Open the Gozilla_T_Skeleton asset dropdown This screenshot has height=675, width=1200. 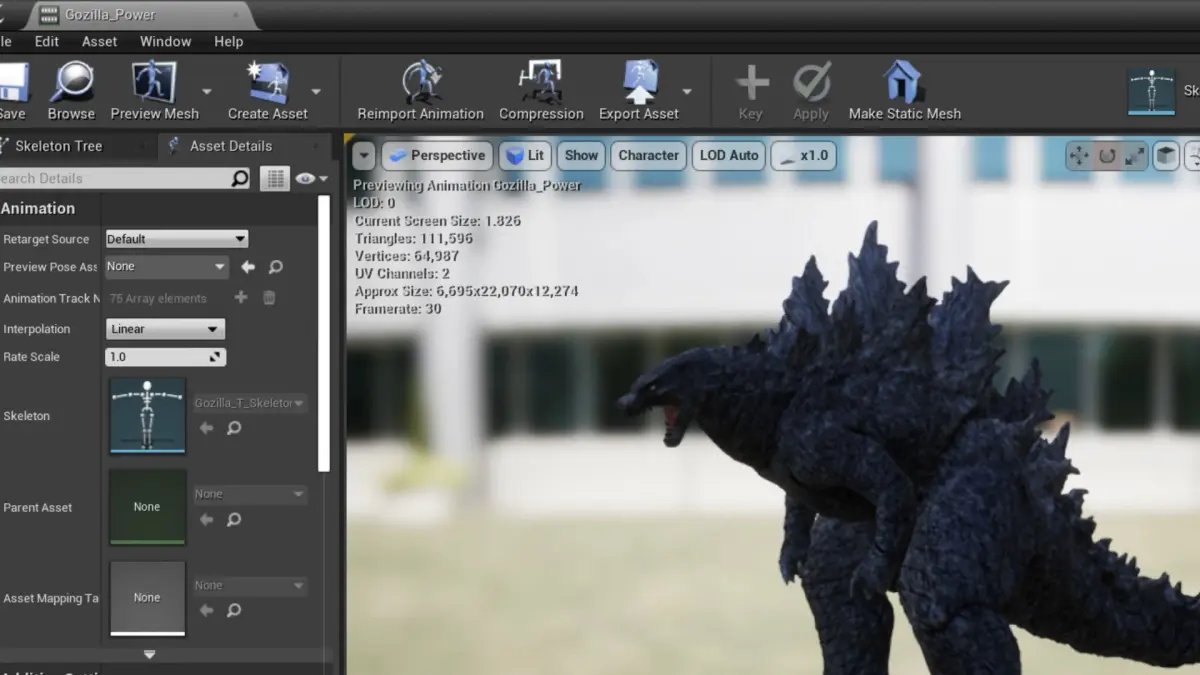pyautogui.click(x=250, y=403)
